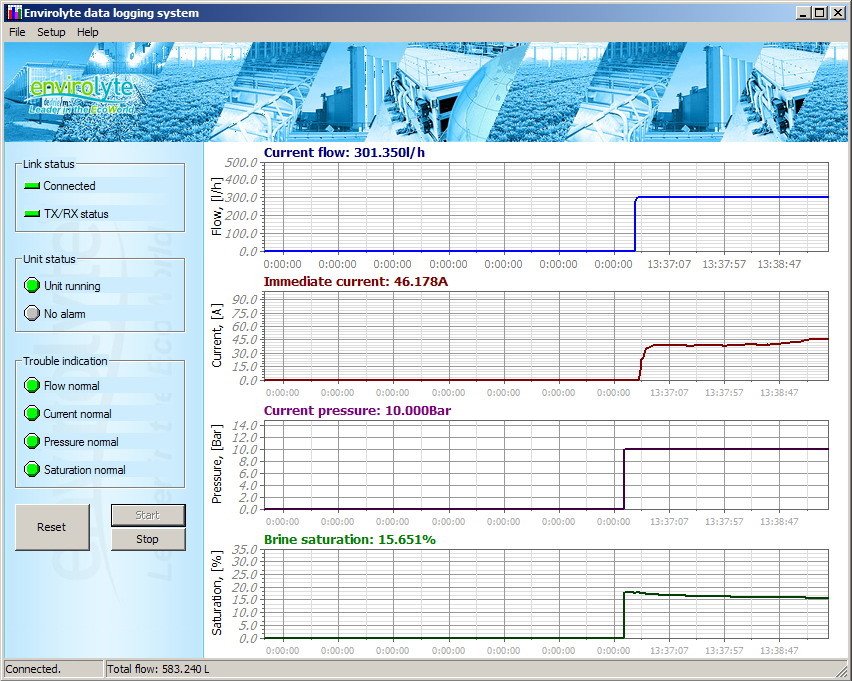852x681 pixels.
Task: Click the Flow normal indicator LED
Action: 32,386
